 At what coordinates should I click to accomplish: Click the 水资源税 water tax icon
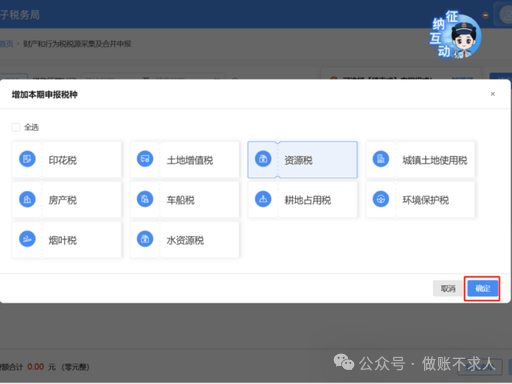click(x=145, y=239)
